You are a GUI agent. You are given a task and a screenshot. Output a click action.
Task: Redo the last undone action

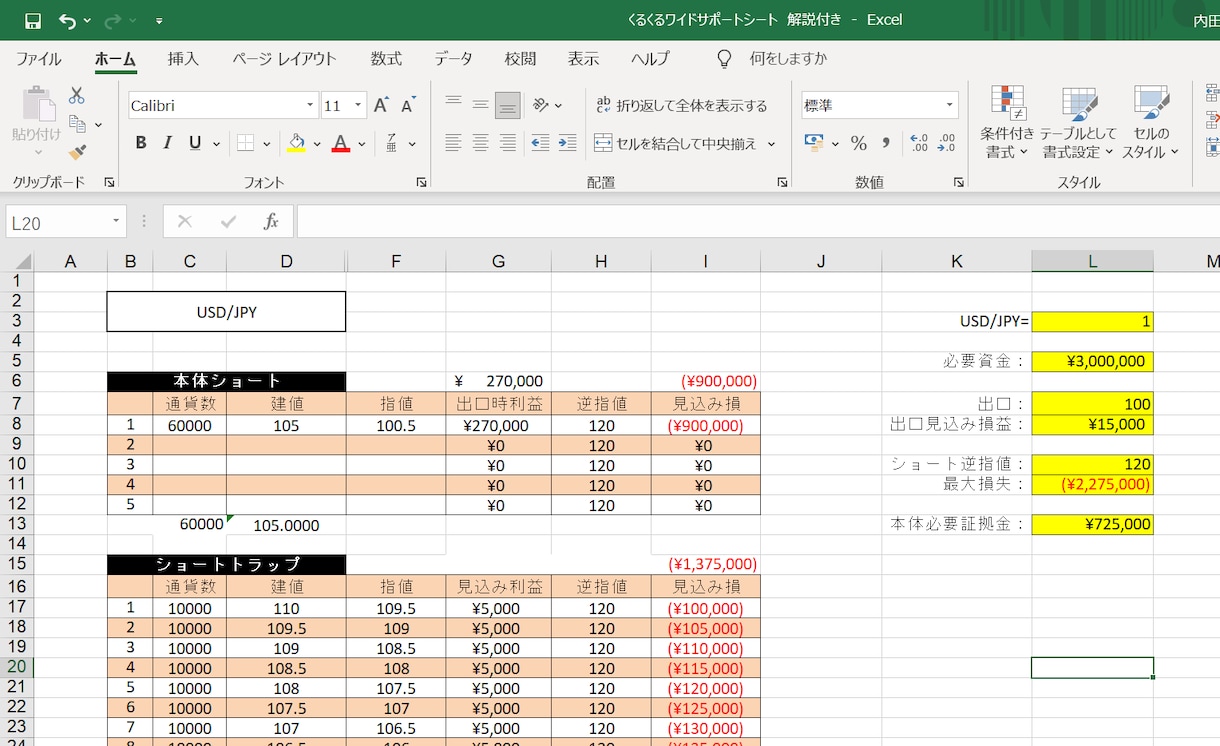112,20
